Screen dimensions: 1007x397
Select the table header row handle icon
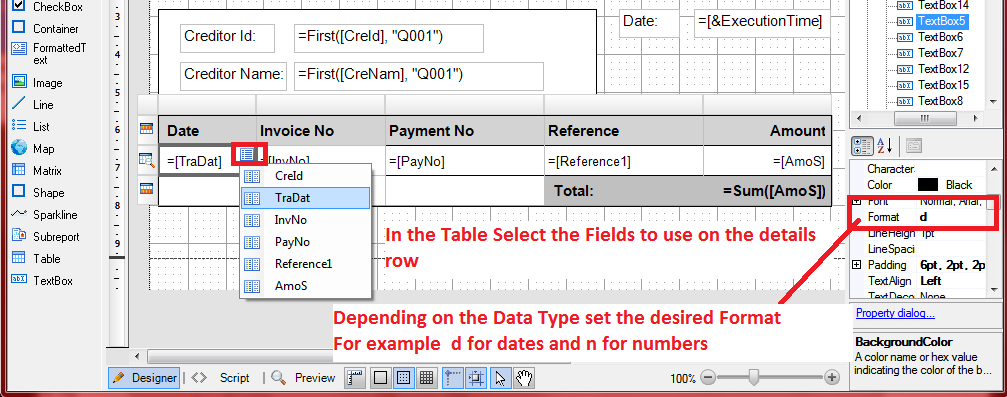click(x=147, y=129)
